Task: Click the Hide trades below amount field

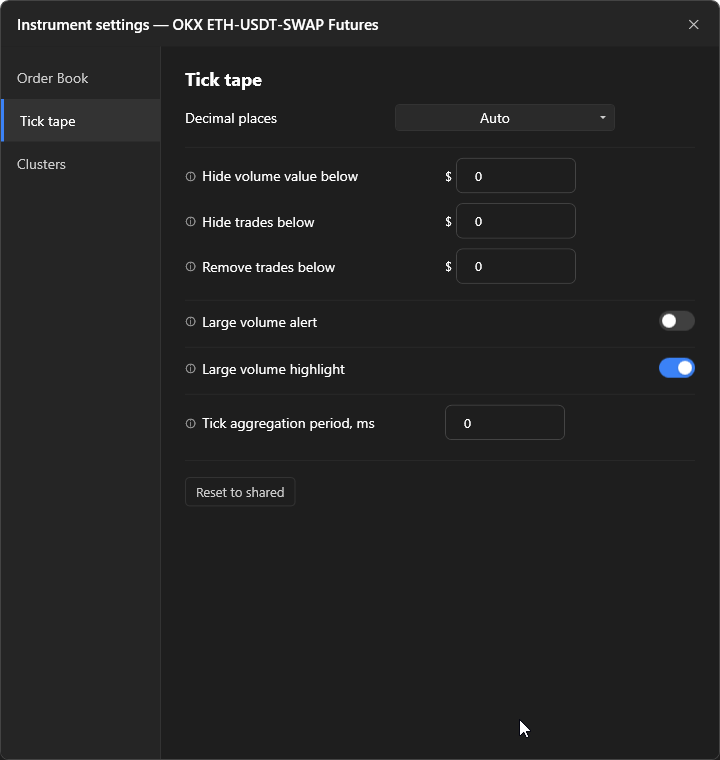Action: [516, 222]
